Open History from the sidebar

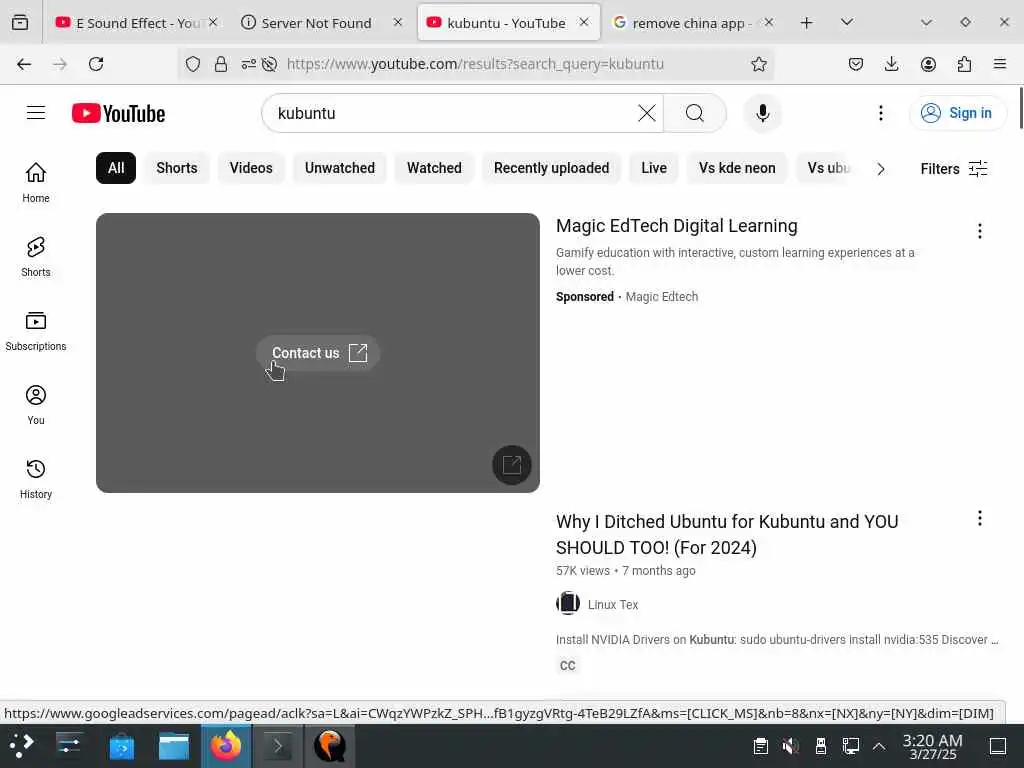36,479
